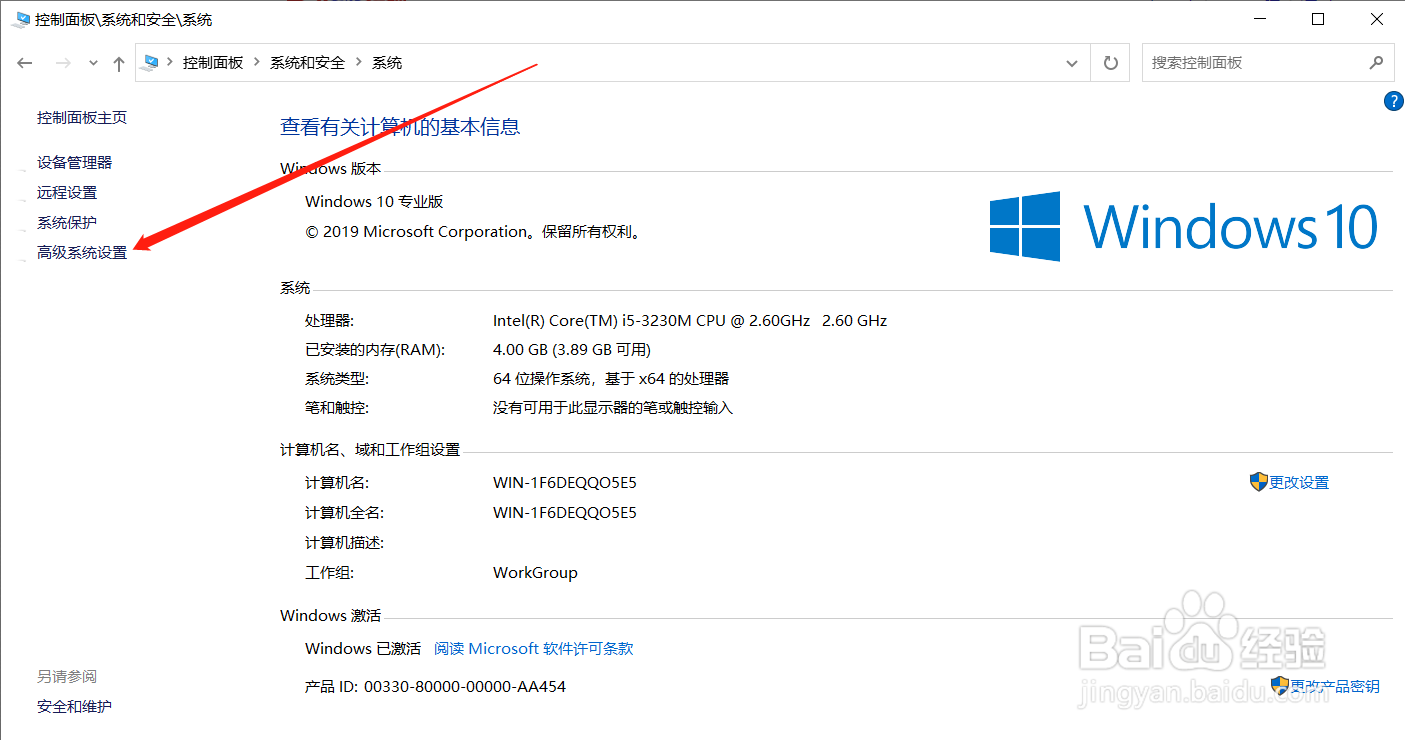Open 设备管理器 from the sidebar
The image size is (1405, 740).
coord(75,162)
